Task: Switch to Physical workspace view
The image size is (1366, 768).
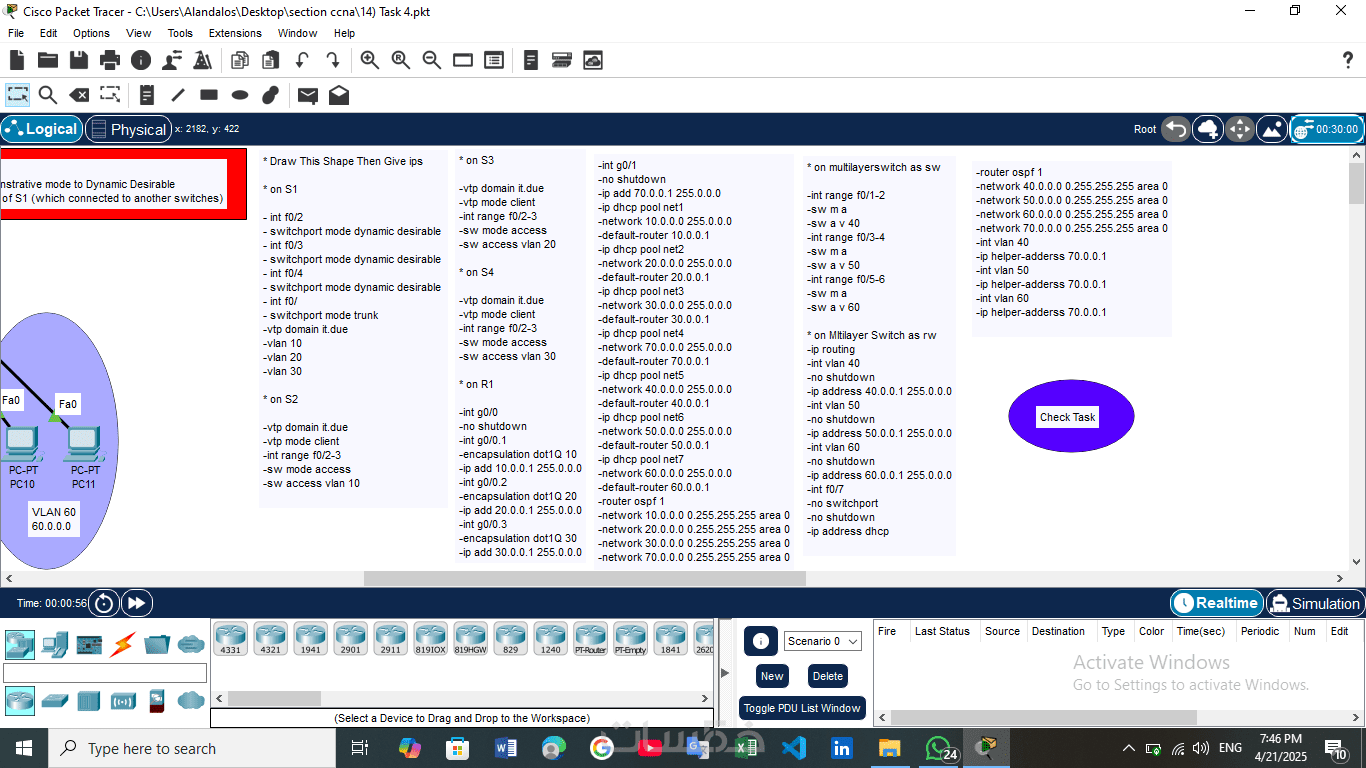Action: click(128, 129)
